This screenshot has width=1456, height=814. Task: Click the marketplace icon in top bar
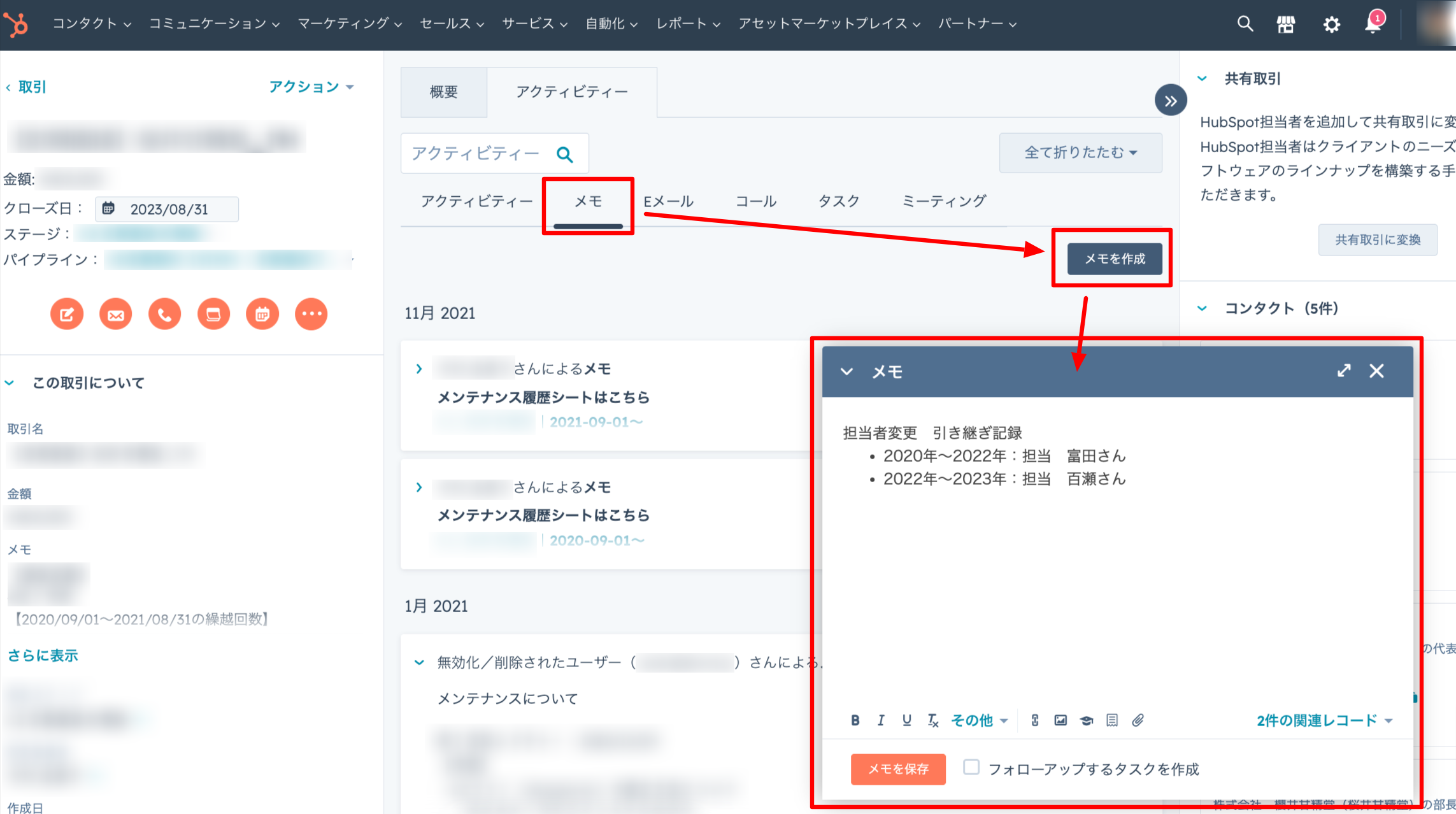pyautogui.click(x=1286, y=24)
